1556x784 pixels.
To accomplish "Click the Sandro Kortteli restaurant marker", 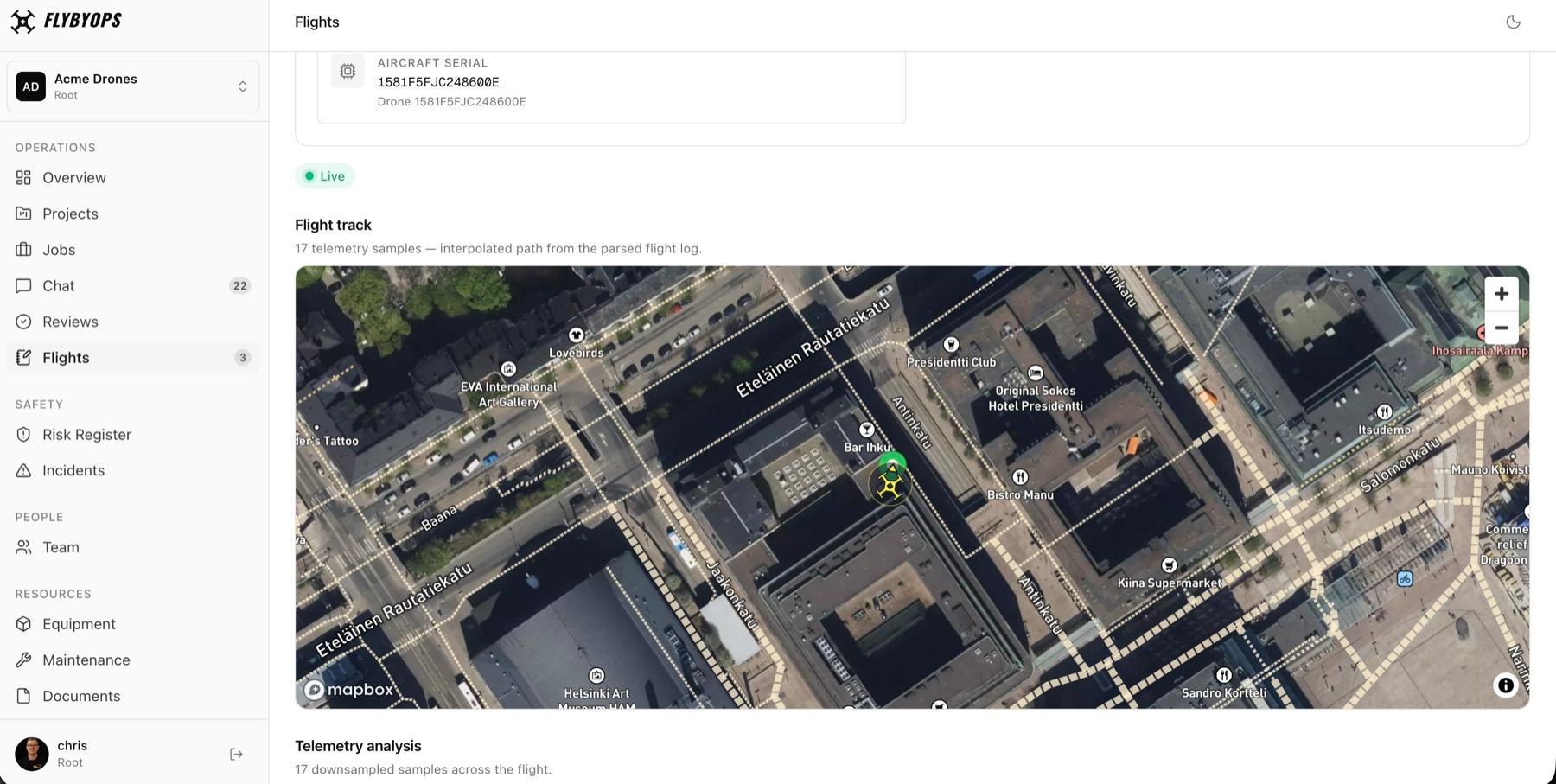I will coord(1223,675).
